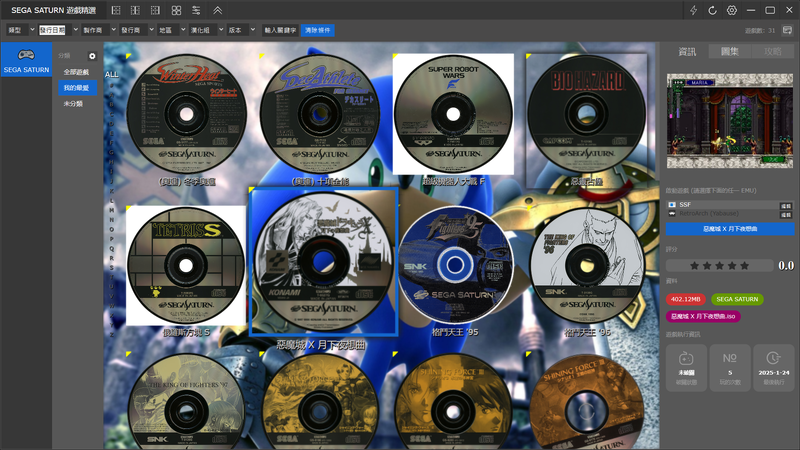The width and height of the screenshot is (800, 450).
Task: Click the 未破關 completion status card
Action: 686,368
